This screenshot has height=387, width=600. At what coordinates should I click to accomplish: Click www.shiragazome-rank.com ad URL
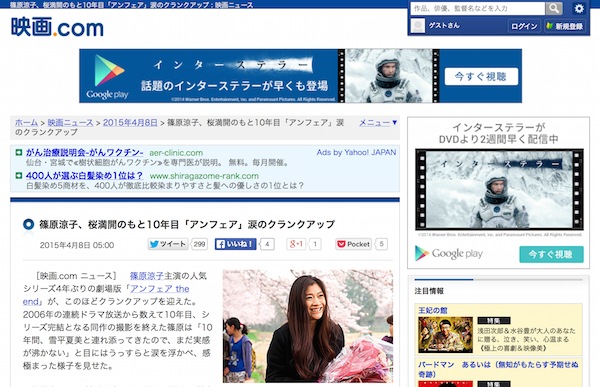pos(204,176)
